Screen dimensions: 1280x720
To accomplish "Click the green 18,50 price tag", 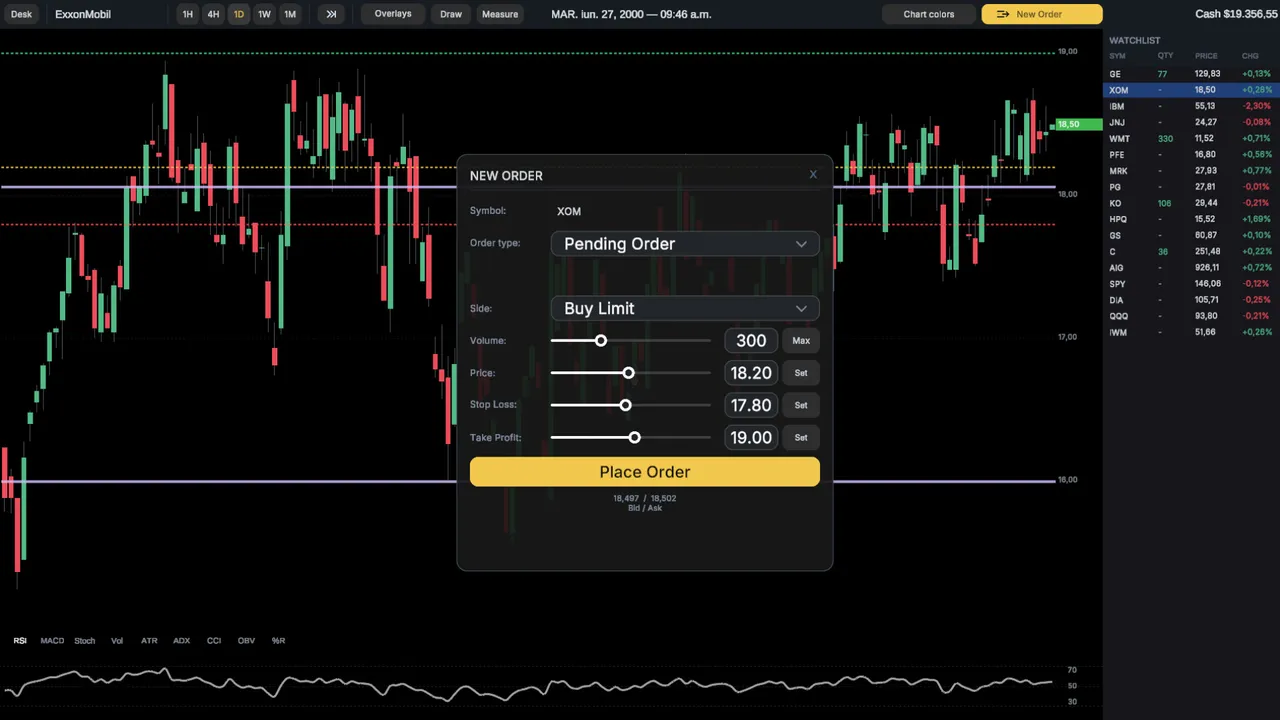I will point(1079,125).
